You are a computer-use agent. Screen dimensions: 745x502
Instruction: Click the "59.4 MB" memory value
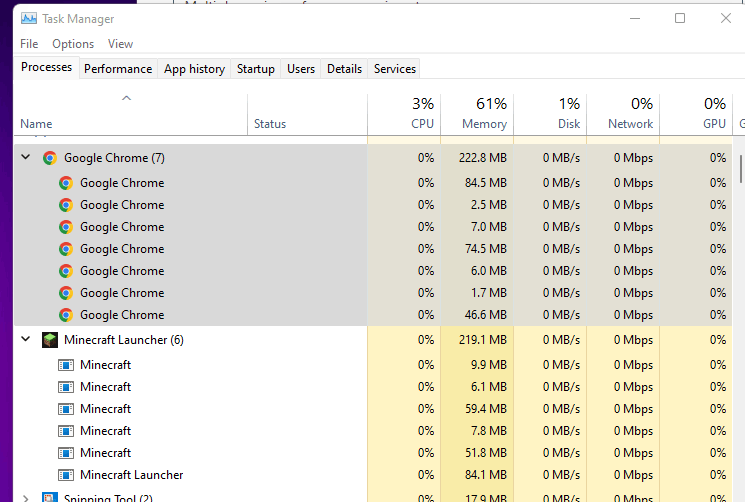tap(486, 408)
